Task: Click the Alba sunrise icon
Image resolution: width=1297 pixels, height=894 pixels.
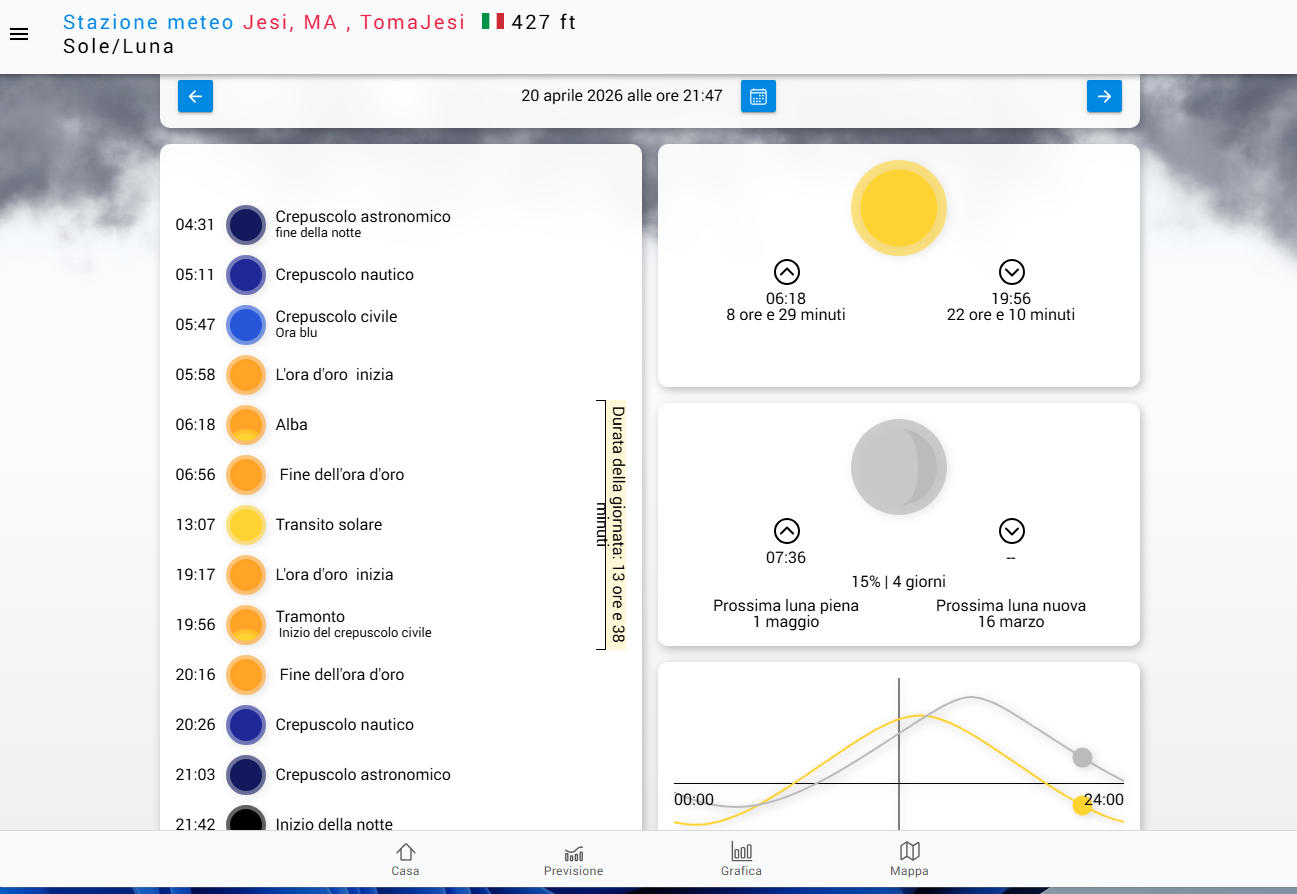Action: 245,425
